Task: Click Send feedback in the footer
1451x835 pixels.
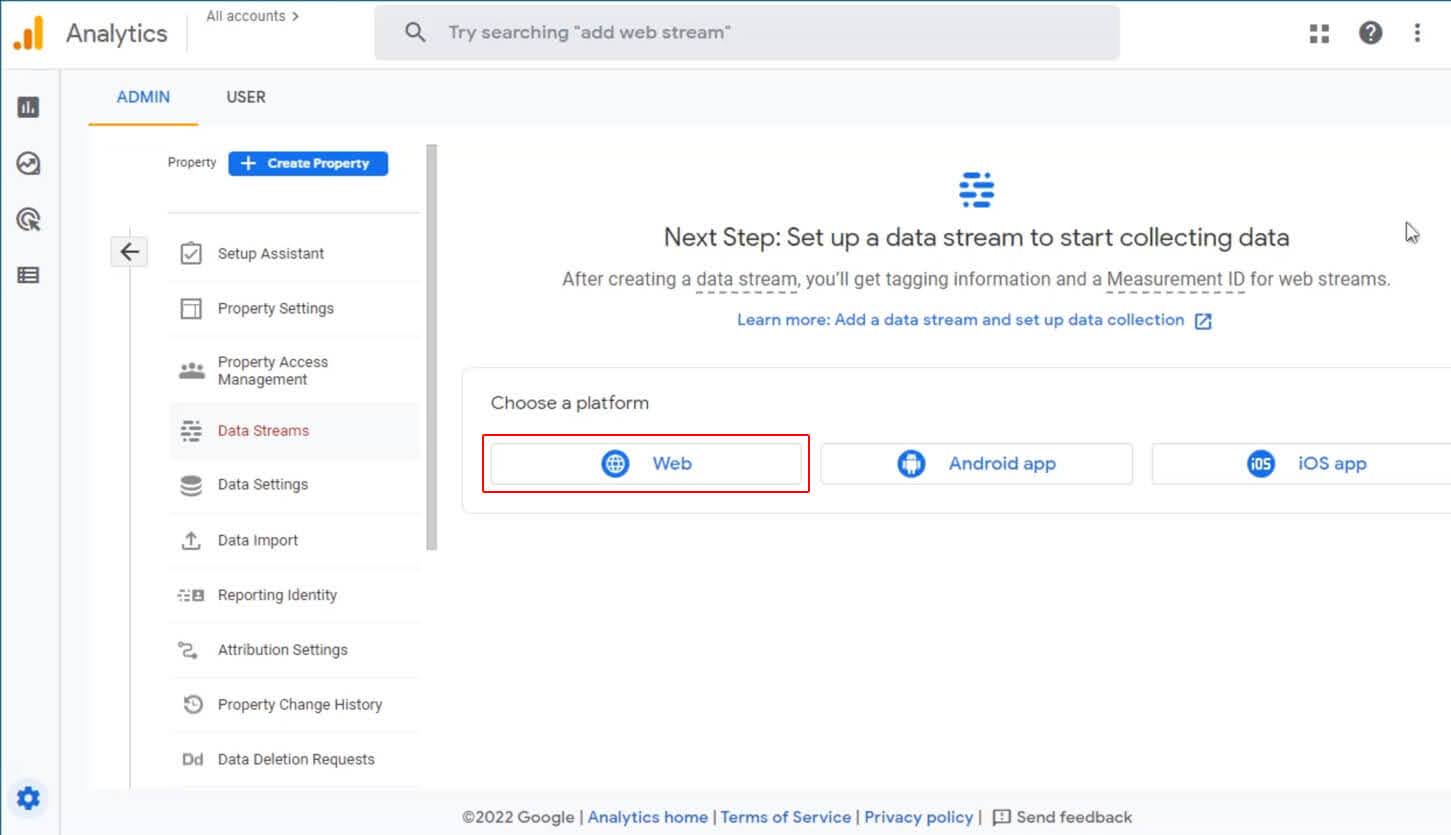Action: [x=1074, y=818]
